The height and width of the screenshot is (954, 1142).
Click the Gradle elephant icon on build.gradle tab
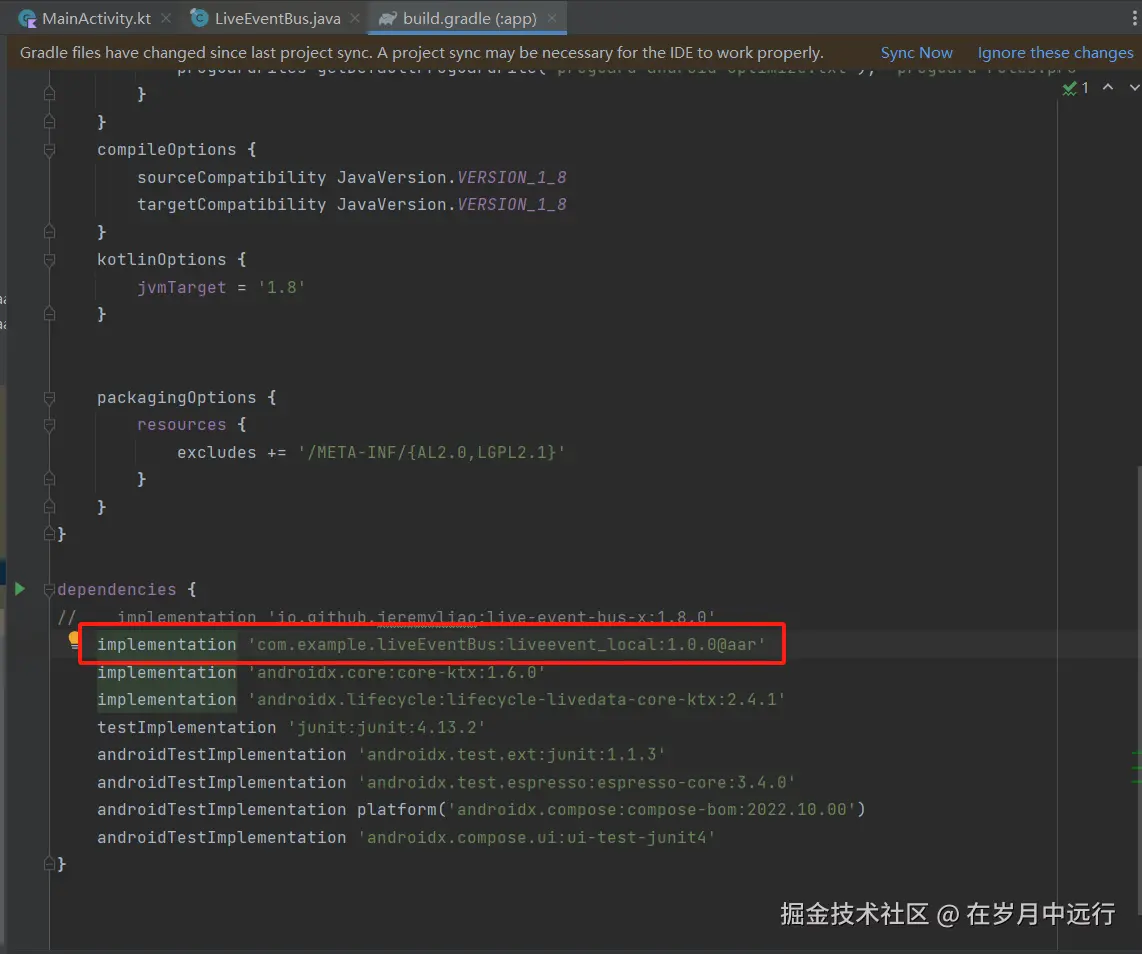click(x=387, y=19)
